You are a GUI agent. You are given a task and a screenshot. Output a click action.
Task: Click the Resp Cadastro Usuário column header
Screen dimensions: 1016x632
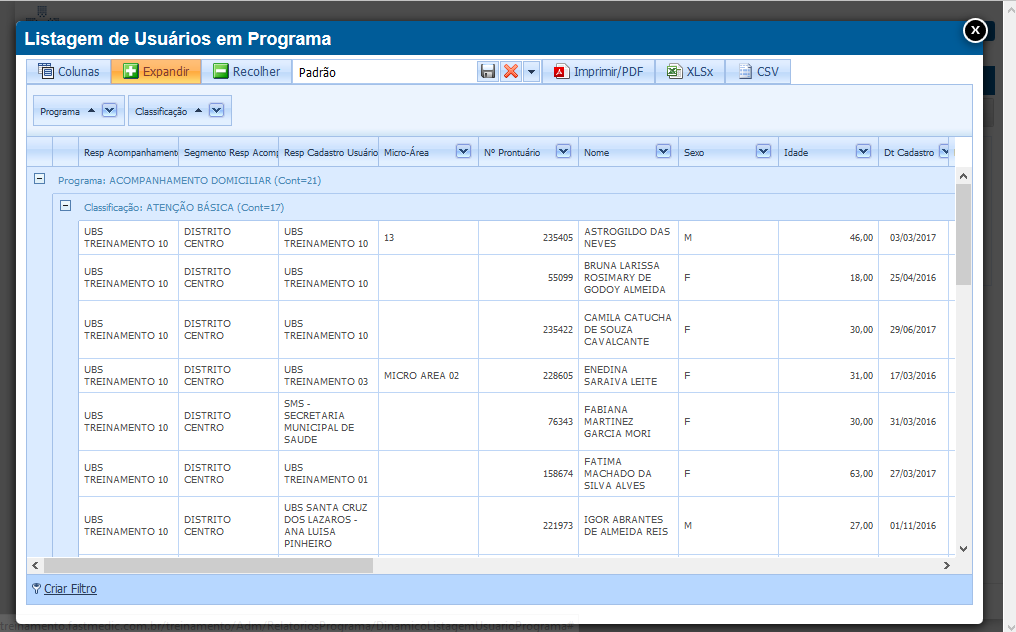coord(329,152)
